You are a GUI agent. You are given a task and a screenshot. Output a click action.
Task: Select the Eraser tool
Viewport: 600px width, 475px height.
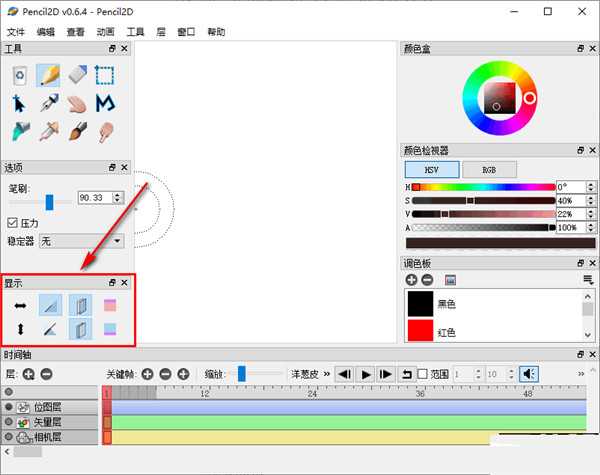click(78, 75)
